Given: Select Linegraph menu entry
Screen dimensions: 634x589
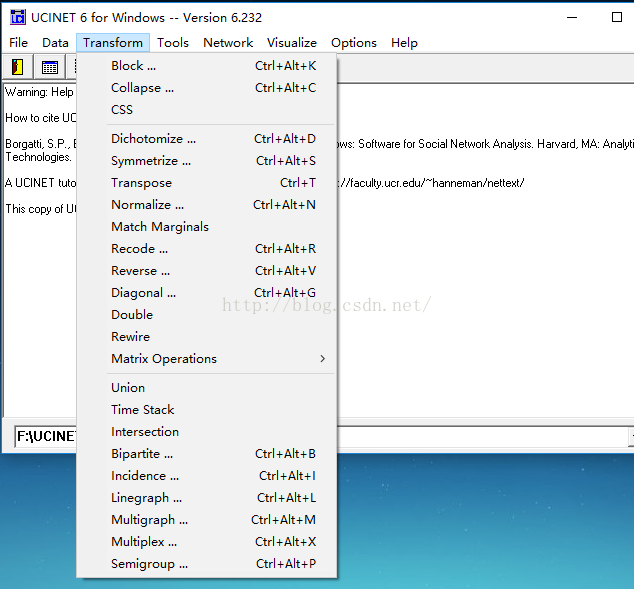Looking at the screenshot, I should (x=206, y=498).
